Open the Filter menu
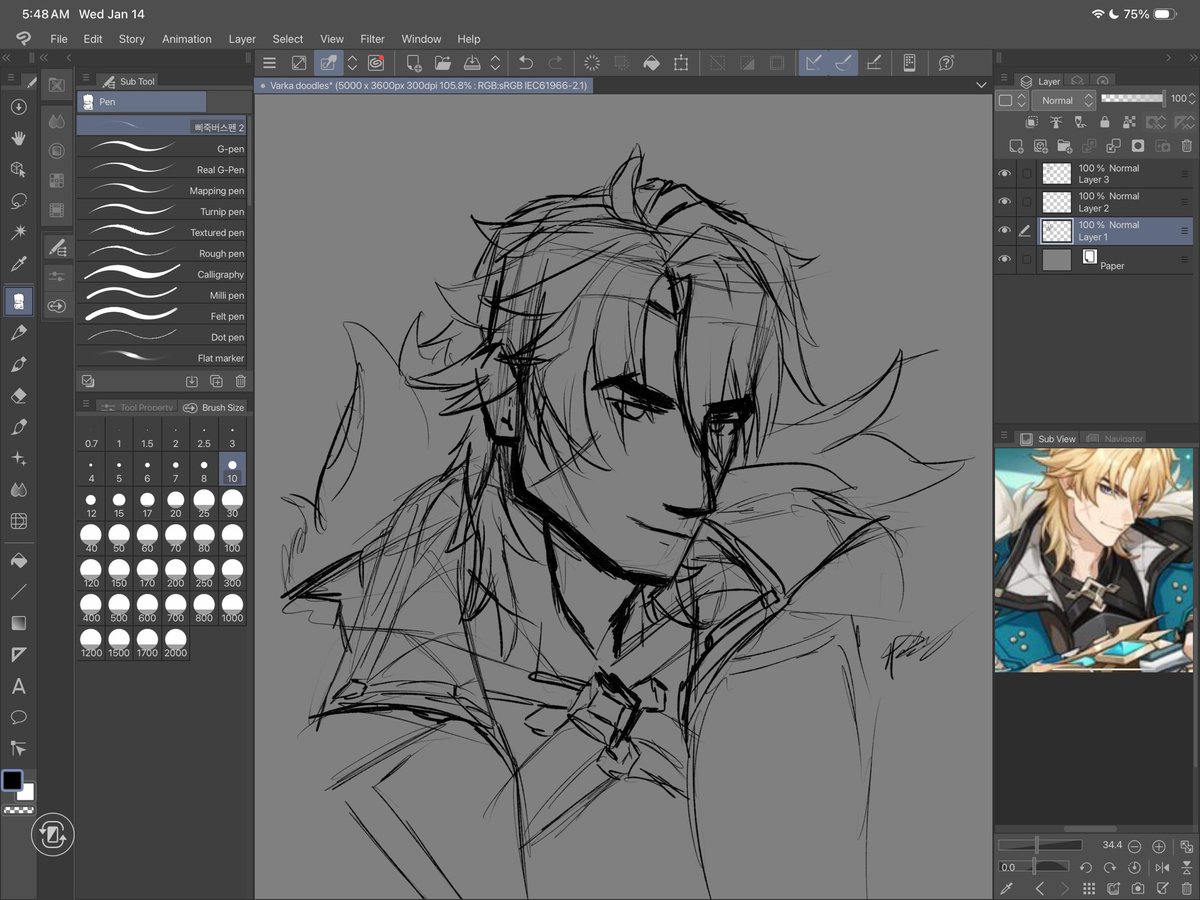Image resolution: width=1200 pixels, height=900 pixels. 373,39
